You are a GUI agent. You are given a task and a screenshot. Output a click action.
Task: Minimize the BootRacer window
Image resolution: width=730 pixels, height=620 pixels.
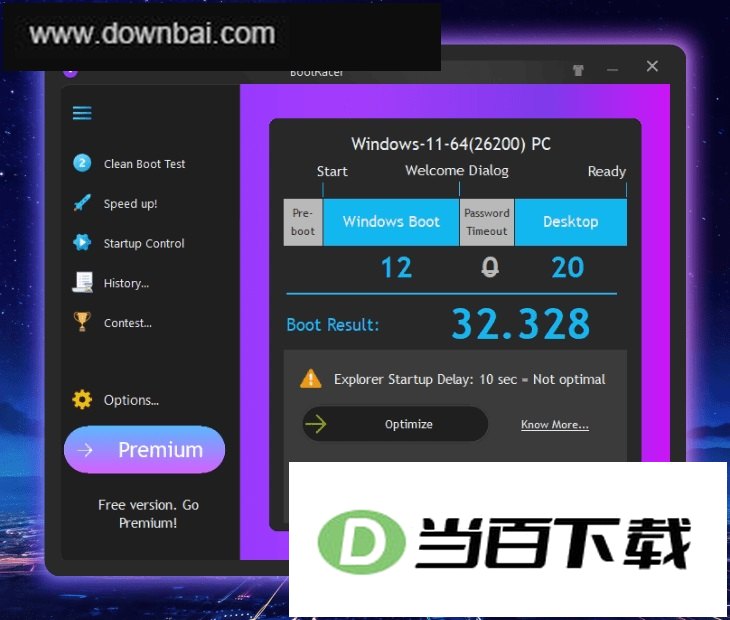(612, 70)
